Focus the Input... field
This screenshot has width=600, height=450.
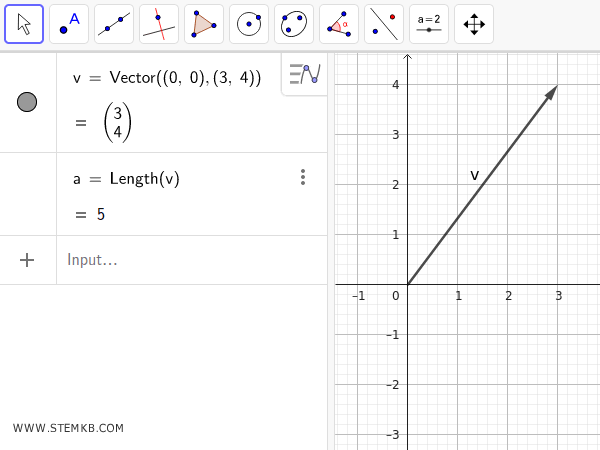180,260
